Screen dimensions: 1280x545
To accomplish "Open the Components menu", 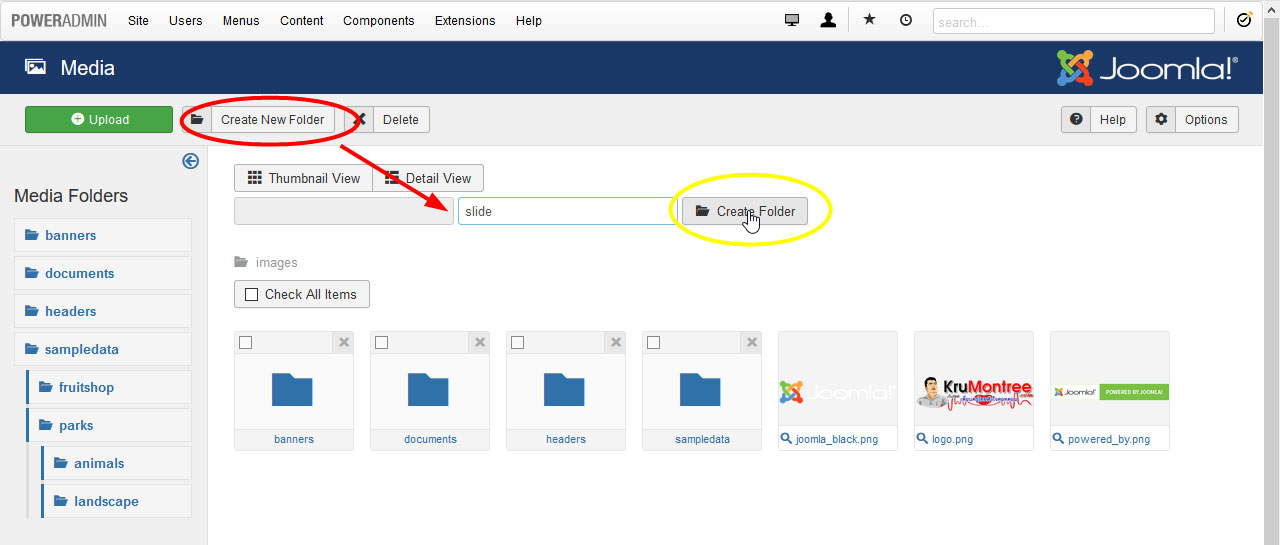I will click(378, 20).
